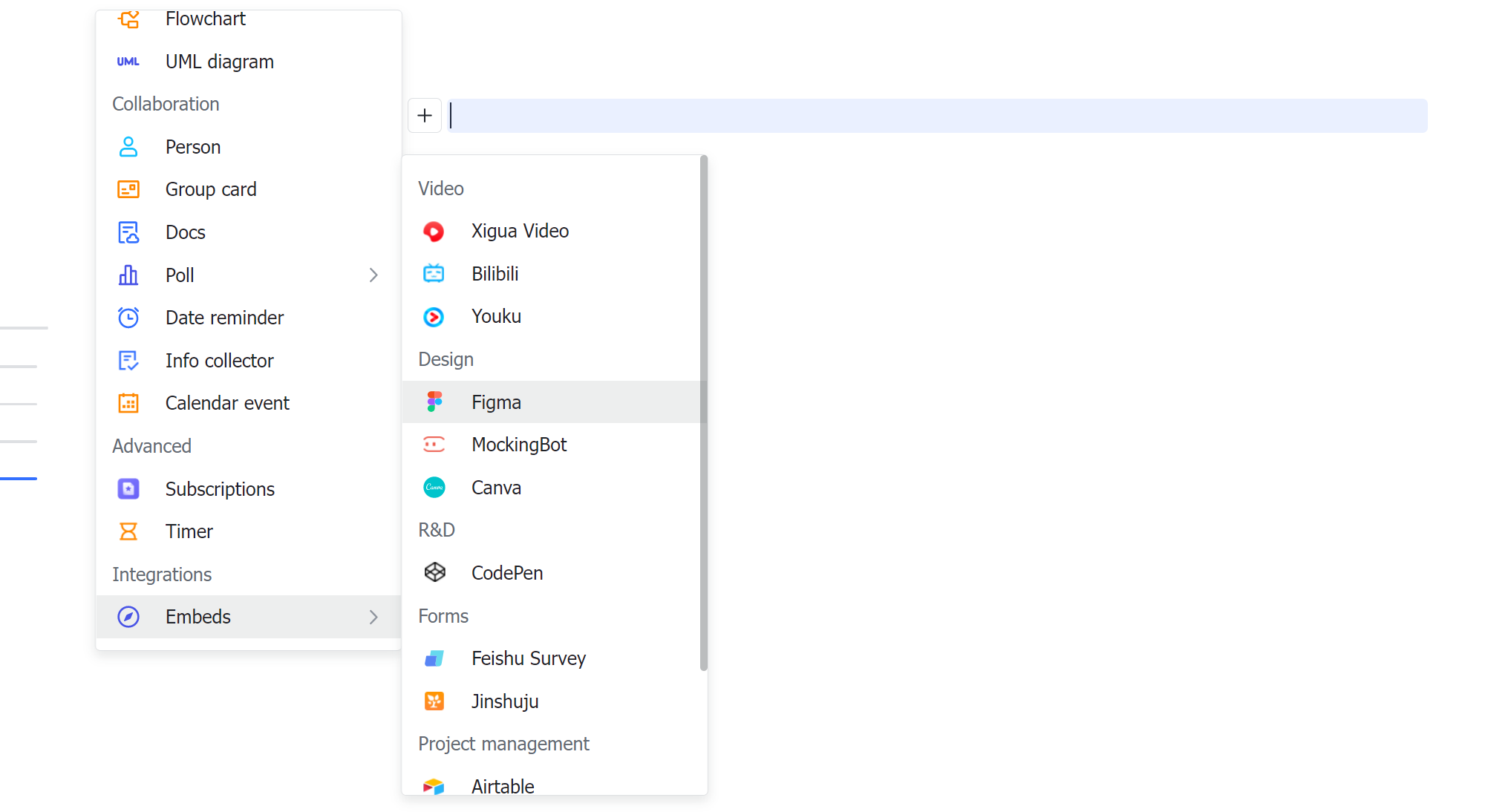The image size is (1485, 812).
Task: Select the Person icon under Collaboration
Action: (x=128, y=147)
